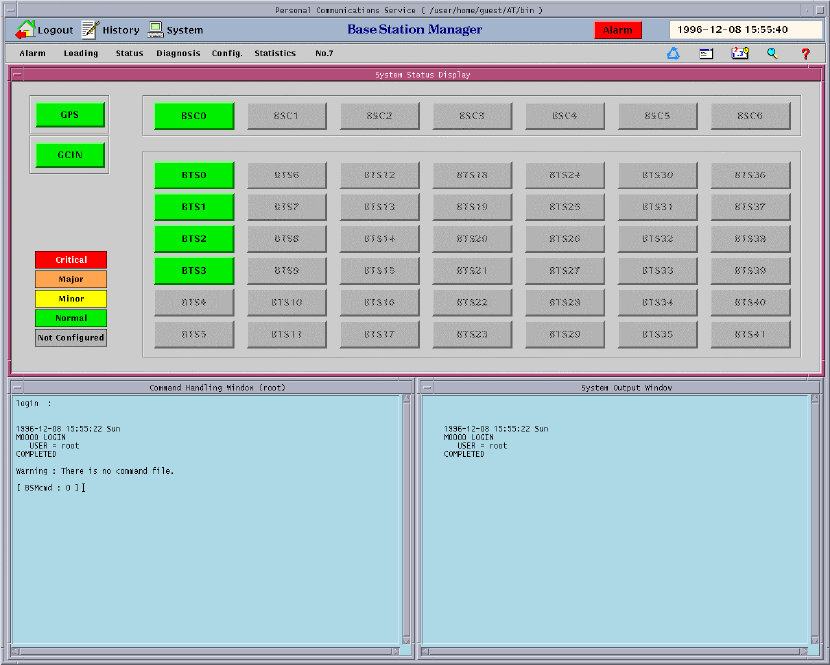
Task: Click the unconfigured BTS6 button
Action: click(x=286, y=175)
